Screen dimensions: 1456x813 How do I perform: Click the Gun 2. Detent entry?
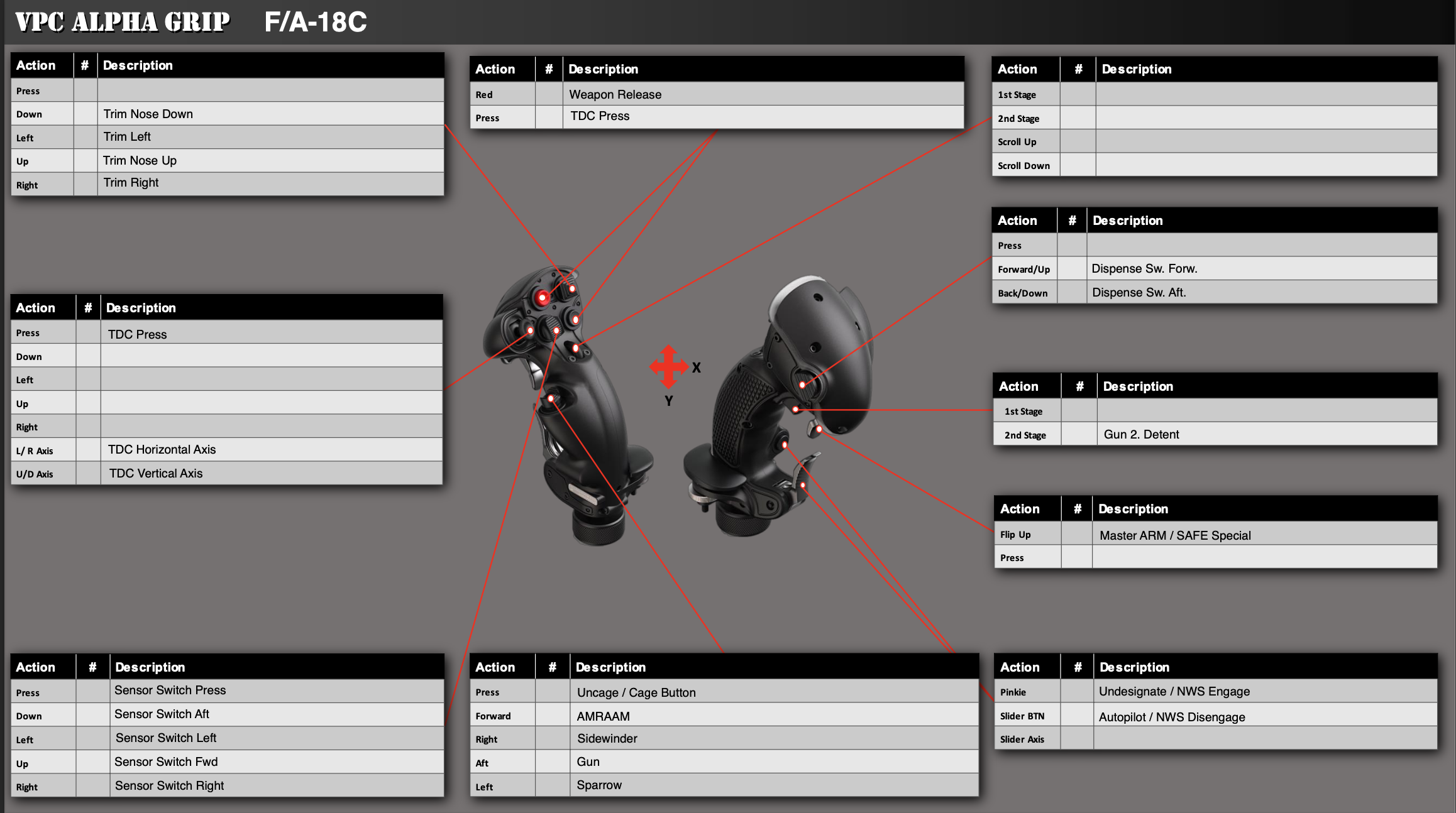(1141, 434)
